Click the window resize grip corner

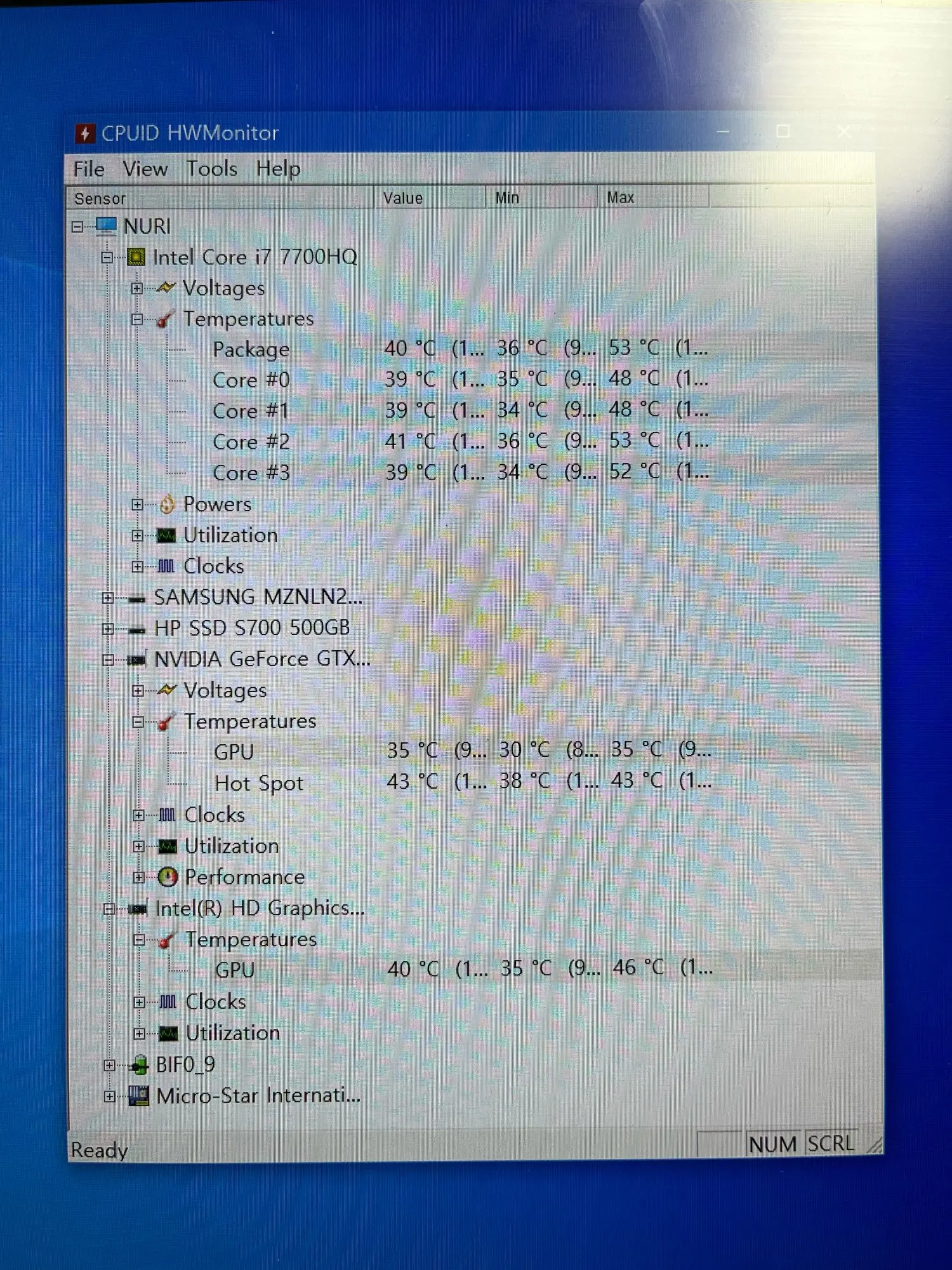pos(875,1145)
